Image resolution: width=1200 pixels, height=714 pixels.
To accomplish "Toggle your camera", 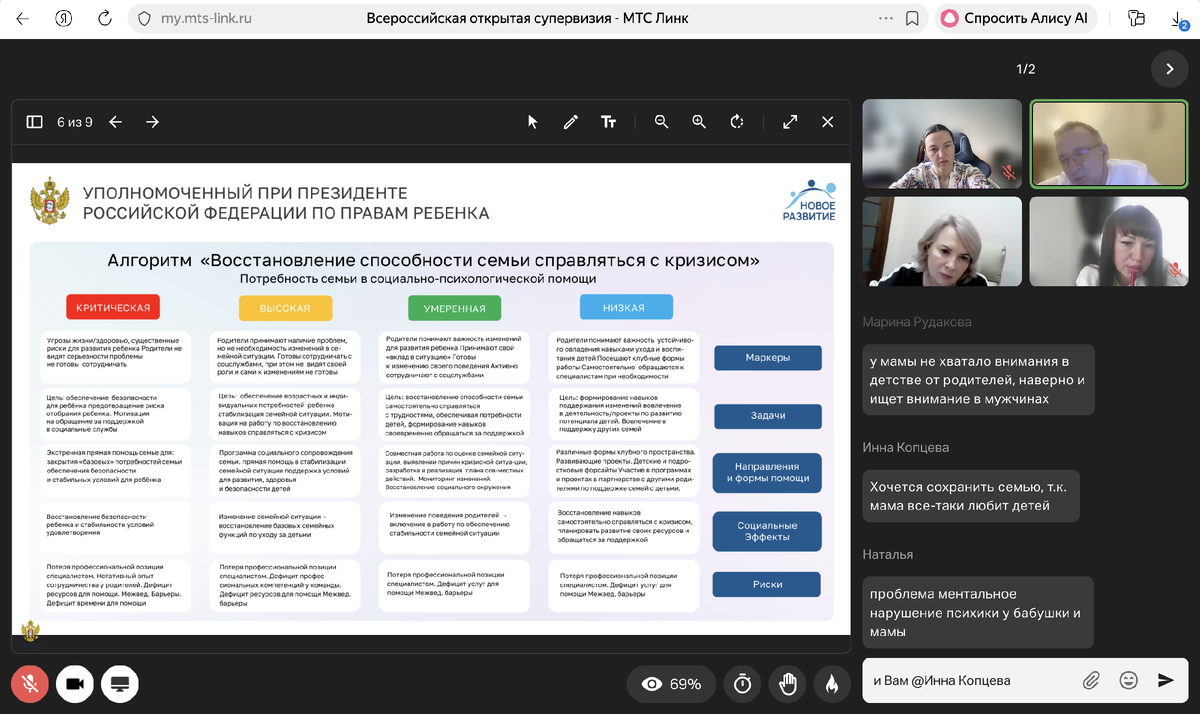I will coord(75,684).
